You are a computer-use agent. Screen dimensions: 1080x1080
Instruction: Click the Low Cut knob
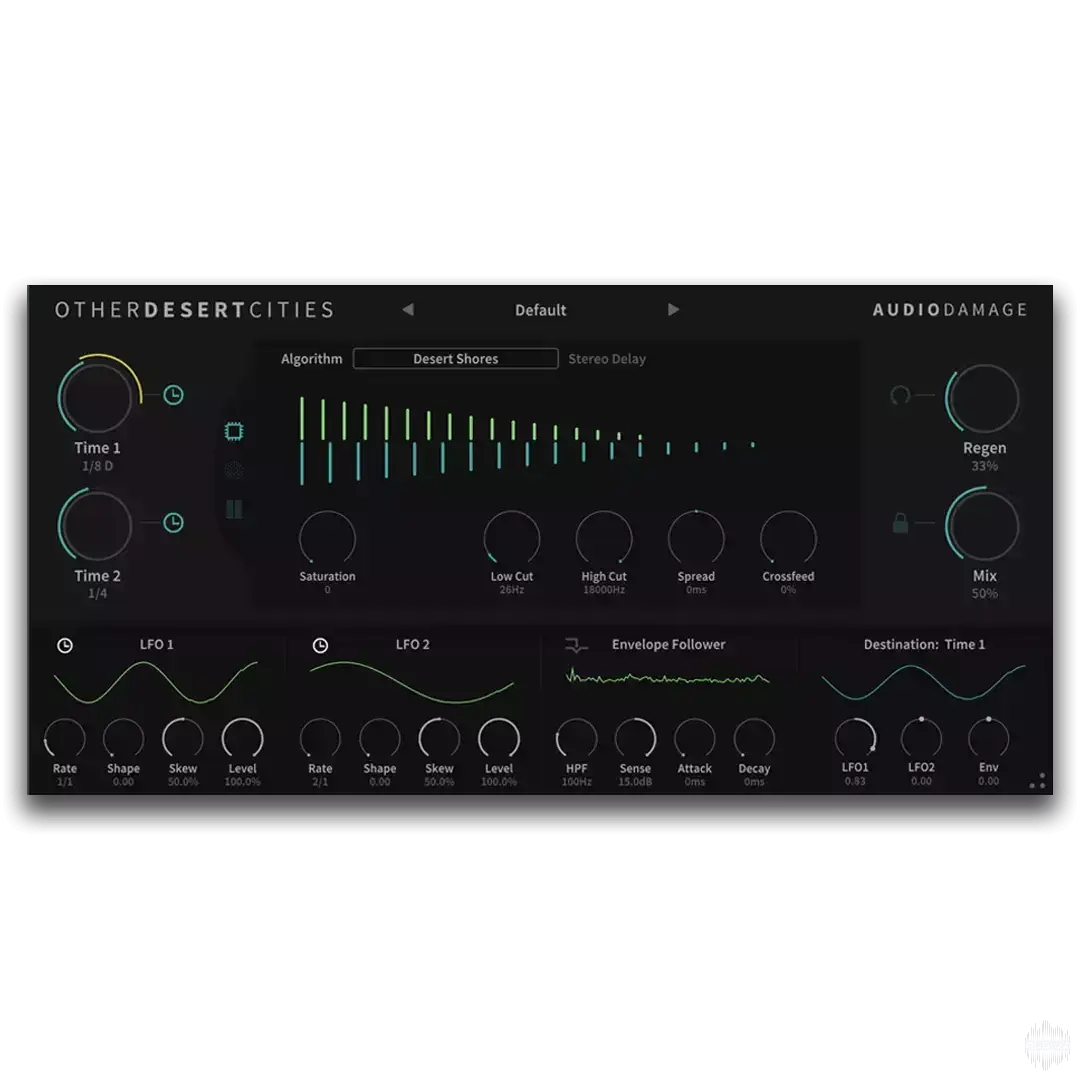point(512,539)
